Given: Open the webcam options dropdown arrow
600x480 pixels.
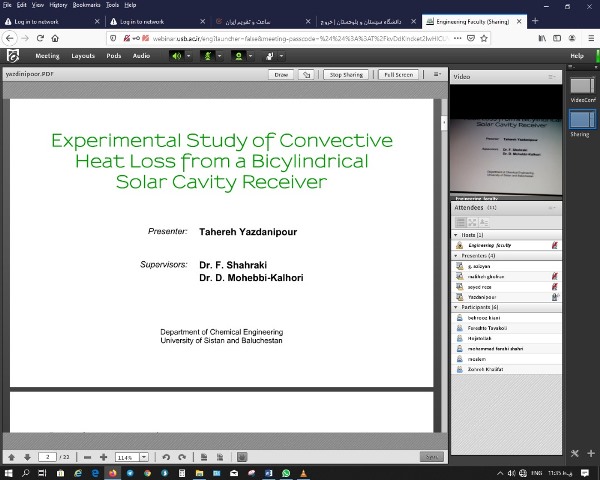Looking at the screenshot, I should click(251, 56).
